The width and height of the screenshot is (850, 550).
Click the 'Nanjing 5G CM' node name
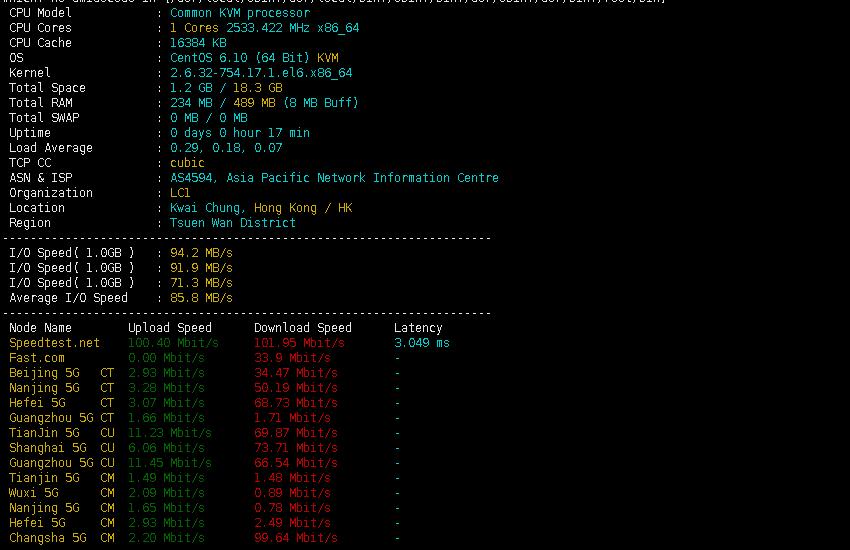[x=62, y=508]
